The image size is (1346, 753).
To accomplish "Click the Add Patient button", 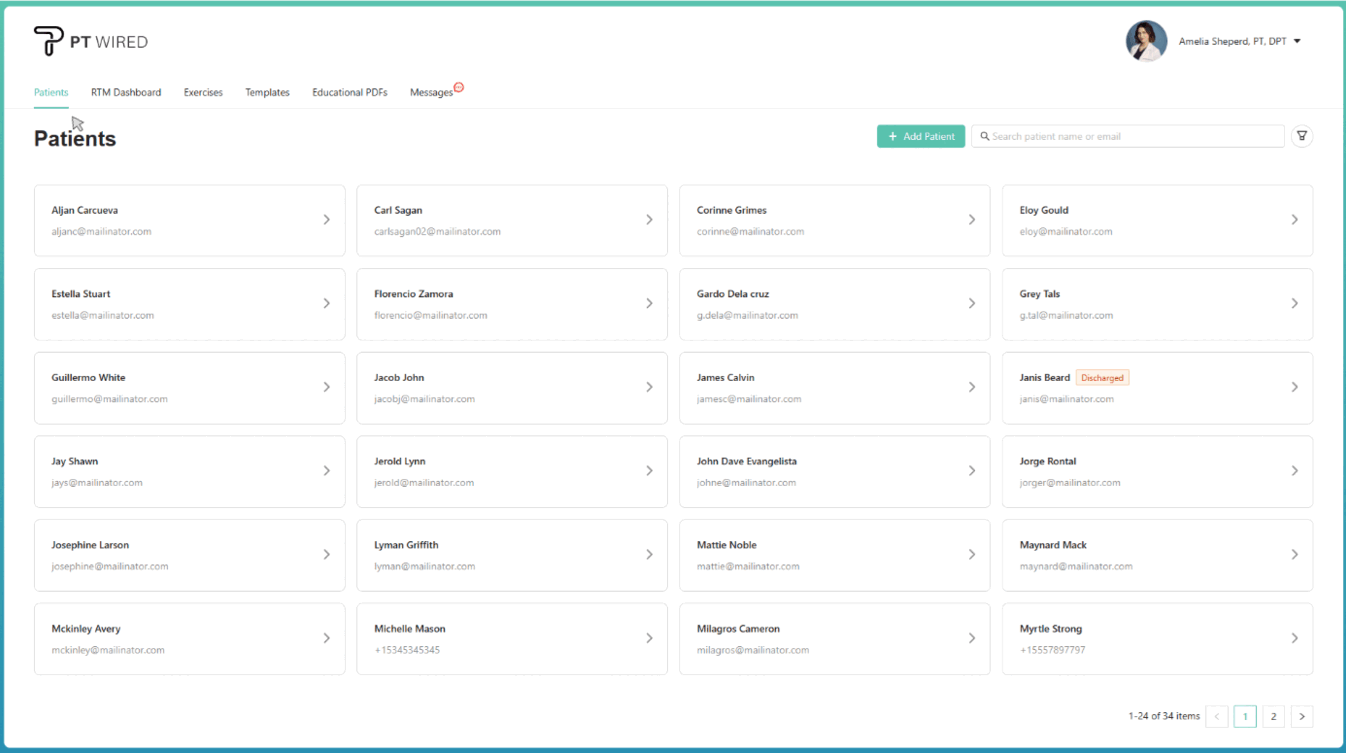I will (920, 136).
